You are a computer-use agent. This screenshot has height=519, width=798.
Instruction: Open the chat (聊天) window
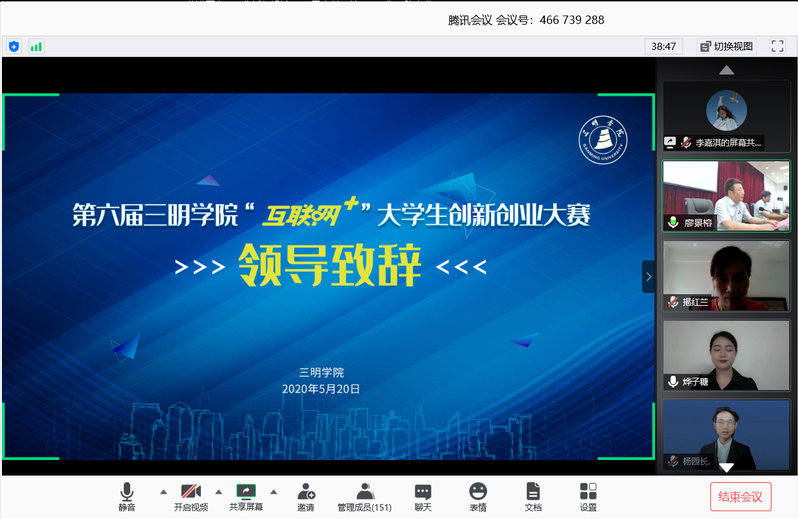coord(423,496)
